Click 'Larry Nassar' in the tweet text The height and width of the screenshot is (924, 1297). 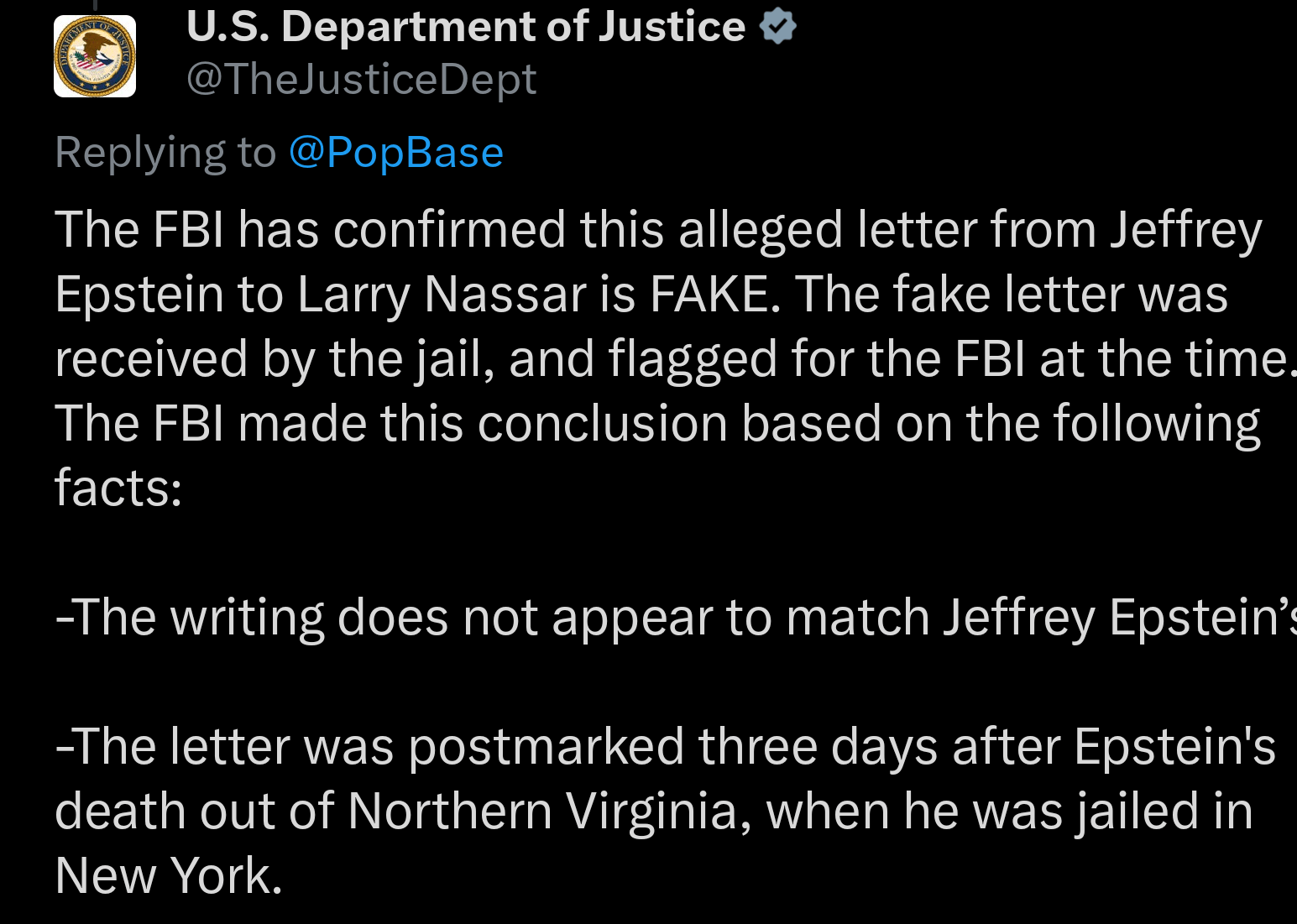tap(442, 295)
